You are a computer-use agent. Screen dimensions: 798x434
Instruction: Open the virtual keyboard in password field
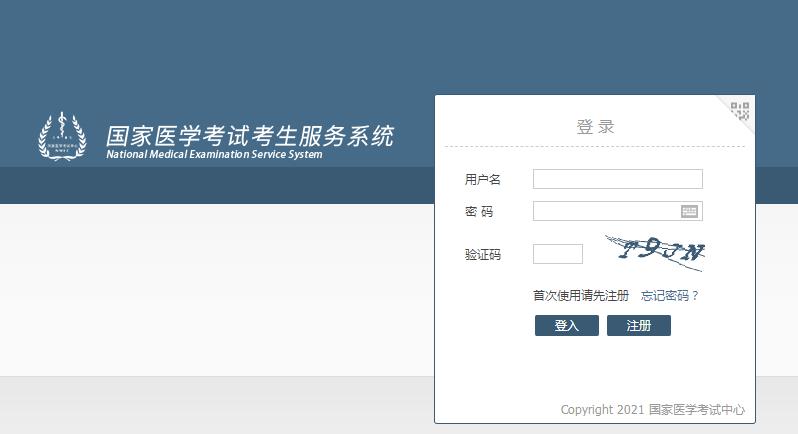click(x=689, y=211)
